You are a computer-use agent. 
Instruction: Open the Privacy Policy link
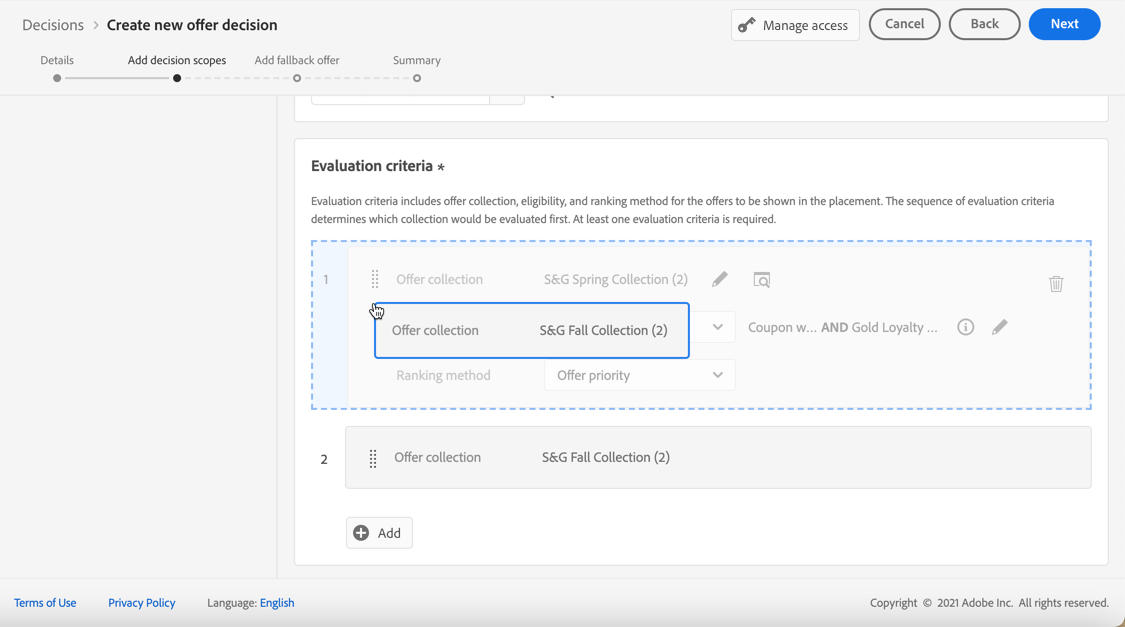pyautogui.click(x=142, y=603)
